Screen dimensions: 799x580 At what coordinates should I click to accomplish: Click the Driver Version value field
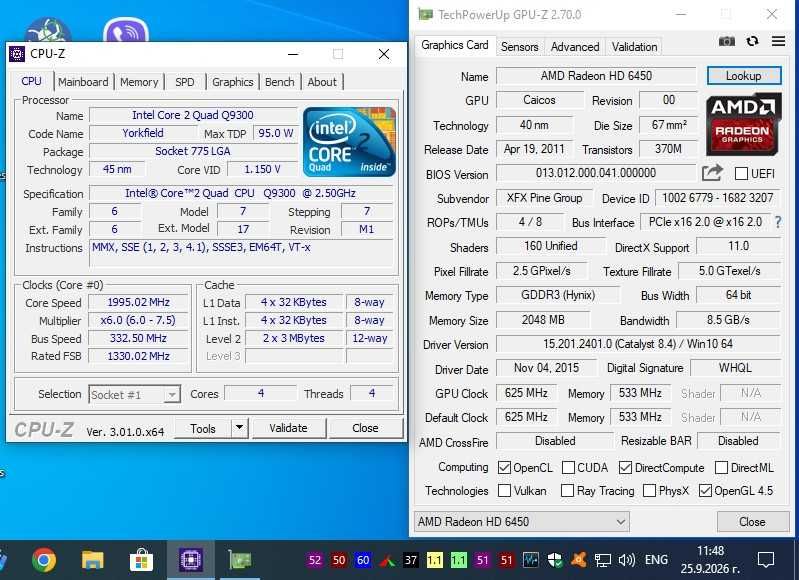pyautogui.click(x=638, y=344)
